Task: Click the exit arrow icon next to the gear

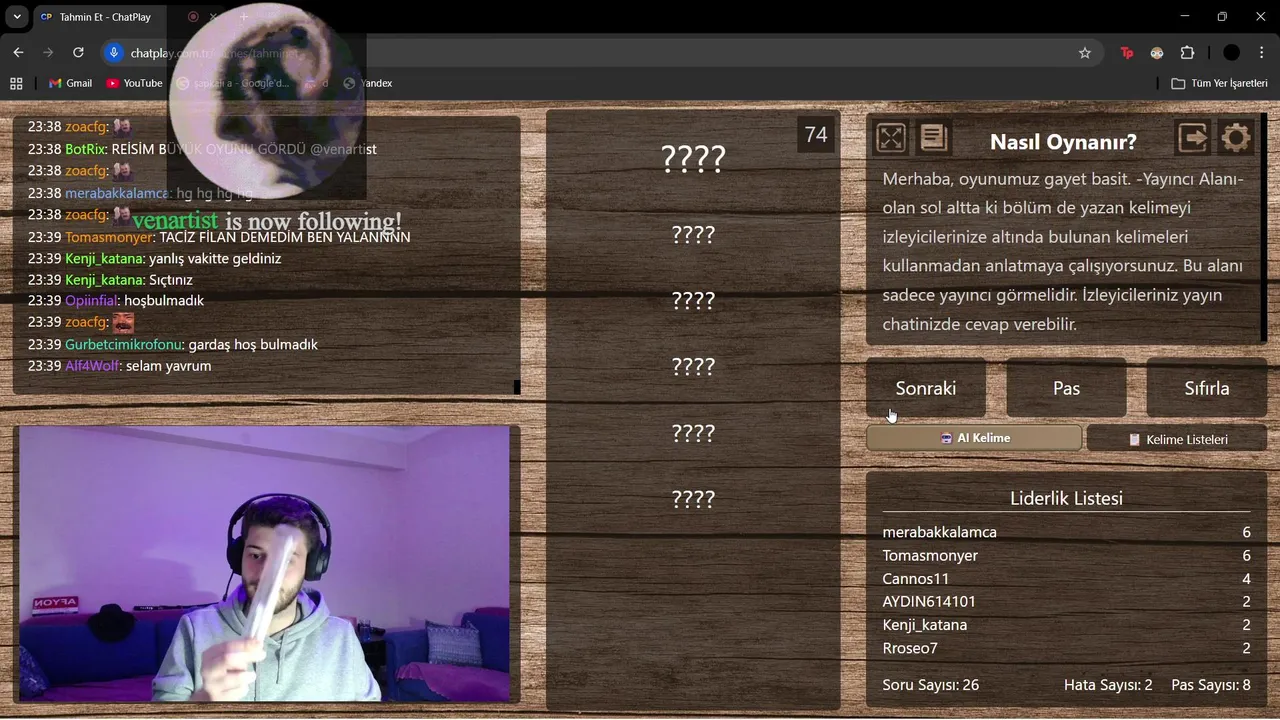Action: coord(1193,138)
